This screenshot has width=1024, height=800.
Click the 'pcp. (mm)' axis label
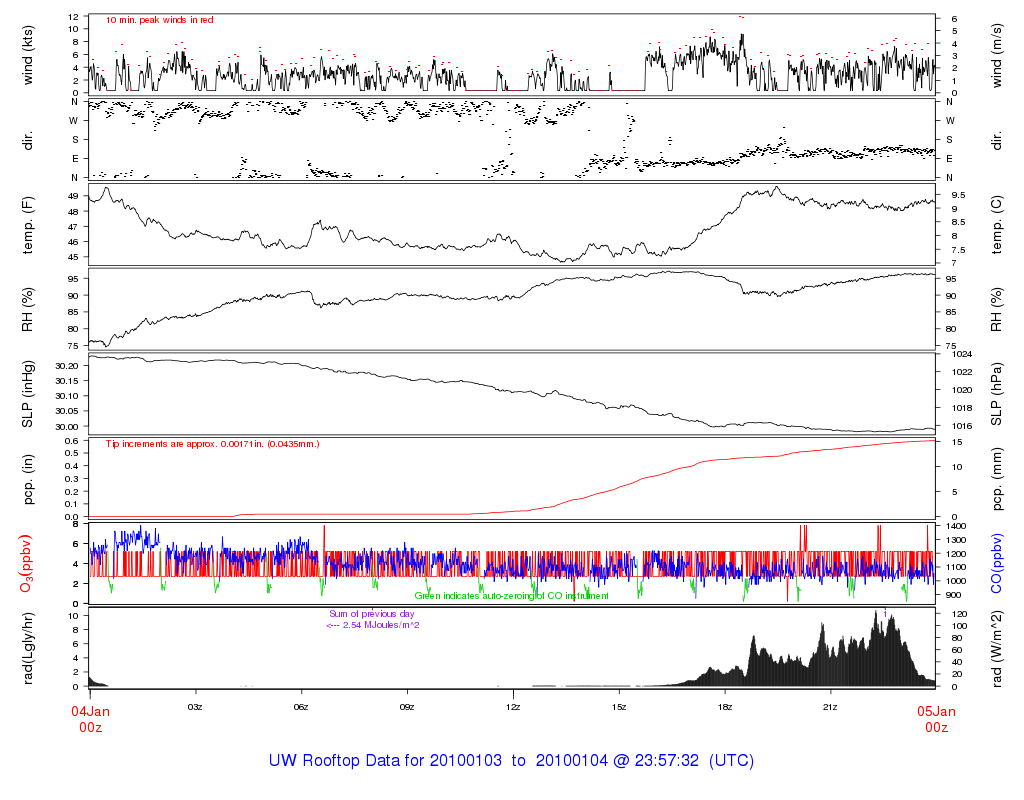click(x=997, y=479)
